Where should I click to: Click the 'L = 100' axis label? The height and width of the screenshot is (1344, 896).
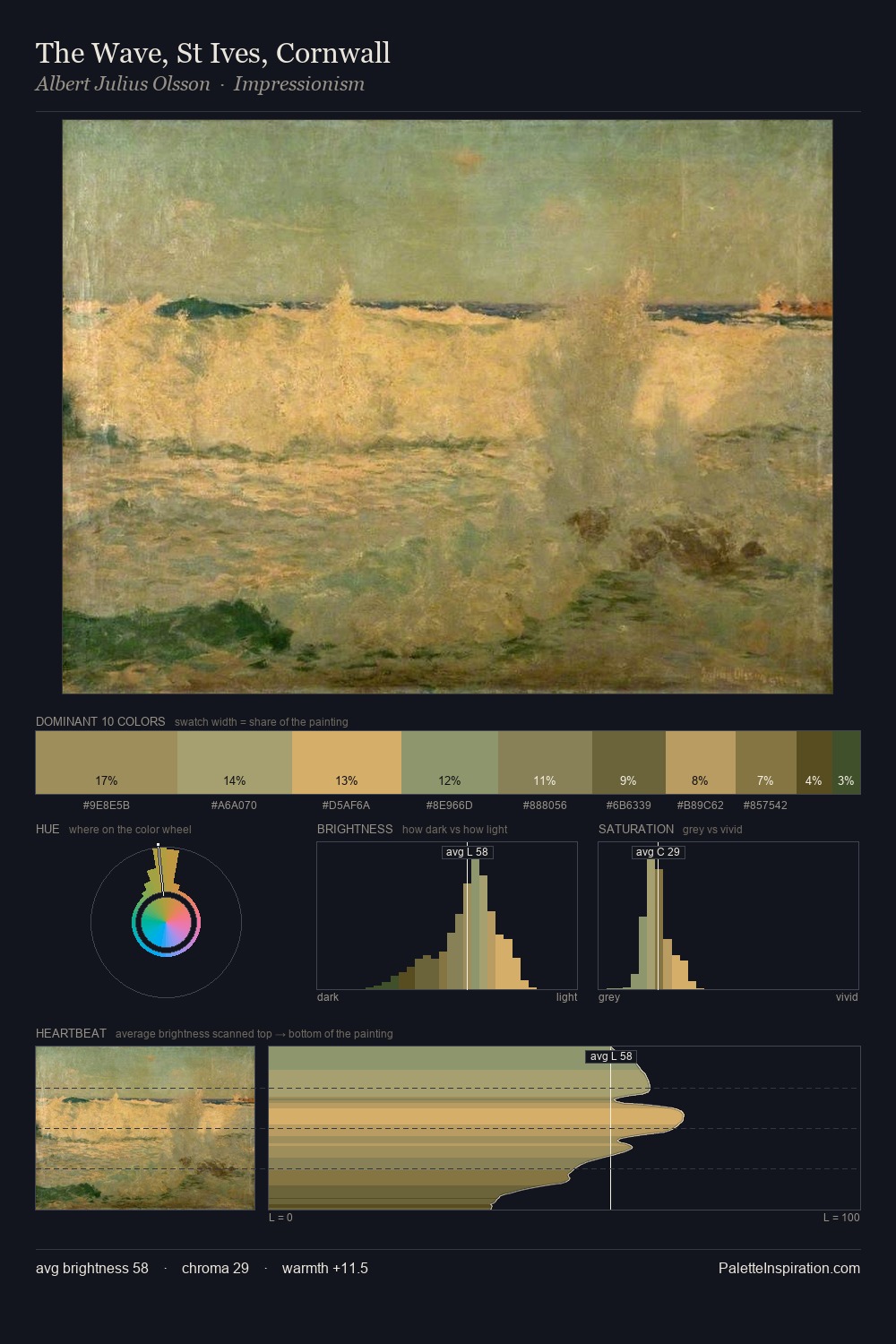pos(842,1218)
